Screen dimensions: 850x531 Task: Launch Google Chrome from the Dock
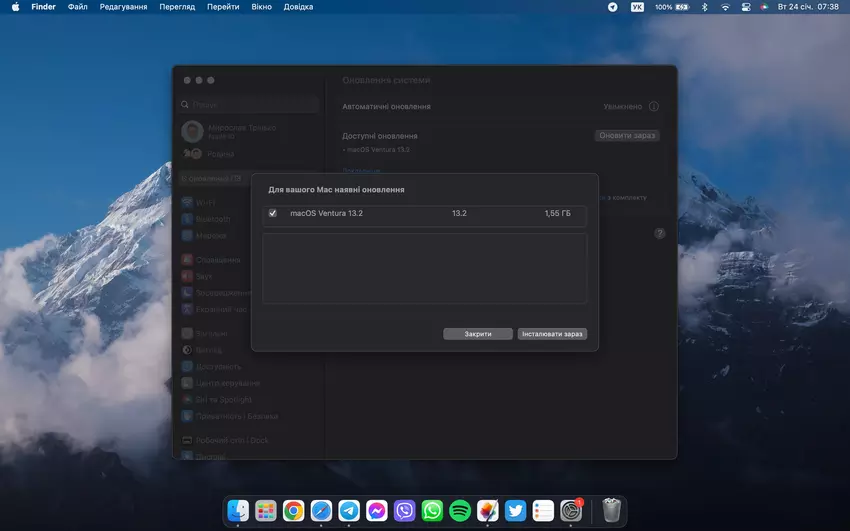[293, 511]
